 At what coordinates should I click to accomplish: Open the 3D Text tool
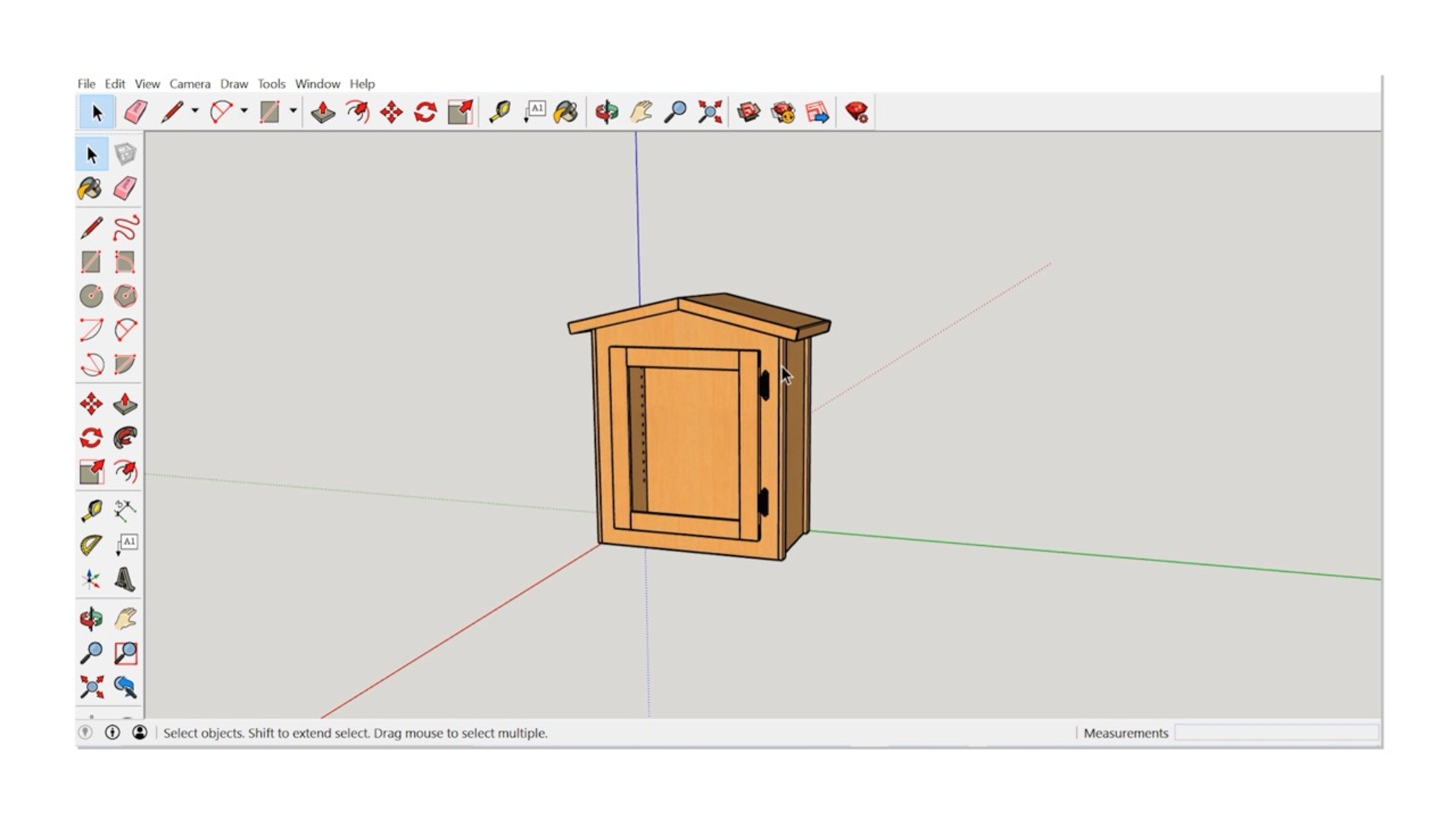point(125,580)
